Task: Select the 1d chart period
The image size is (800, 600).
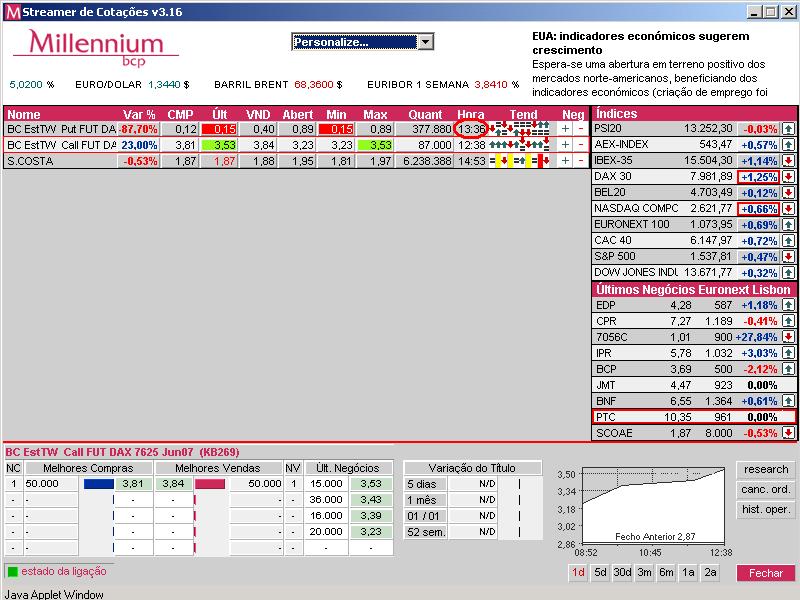Action: click(578, 572)
